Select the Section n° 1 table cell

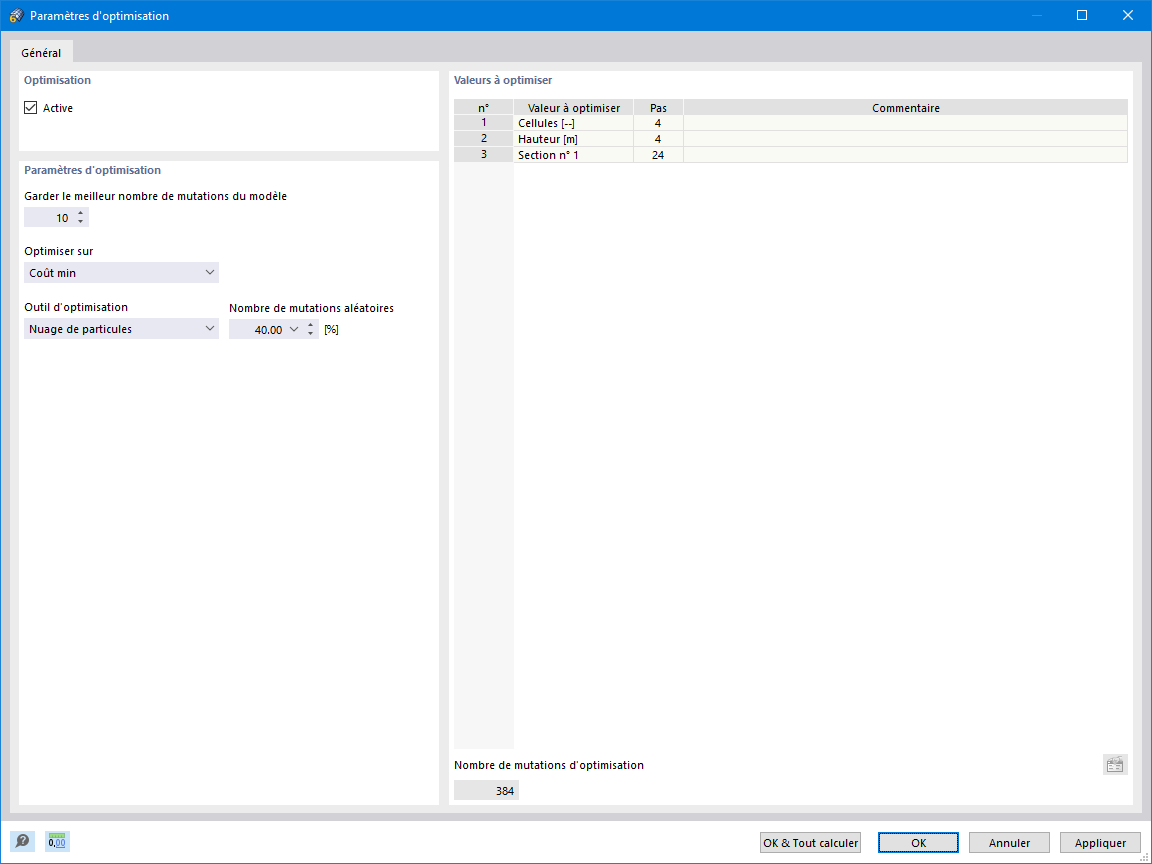coord(573,155)
